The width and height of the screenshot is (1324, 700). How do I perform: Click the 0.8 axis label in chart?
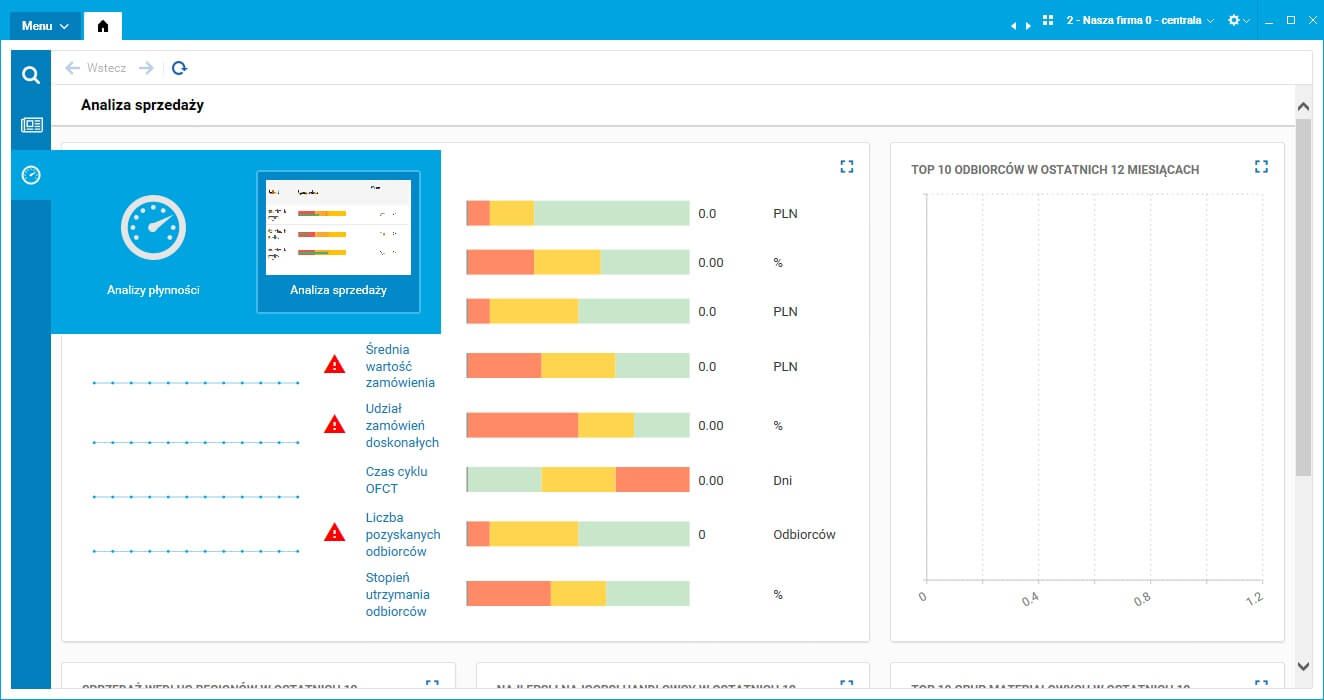(1142, 599)
